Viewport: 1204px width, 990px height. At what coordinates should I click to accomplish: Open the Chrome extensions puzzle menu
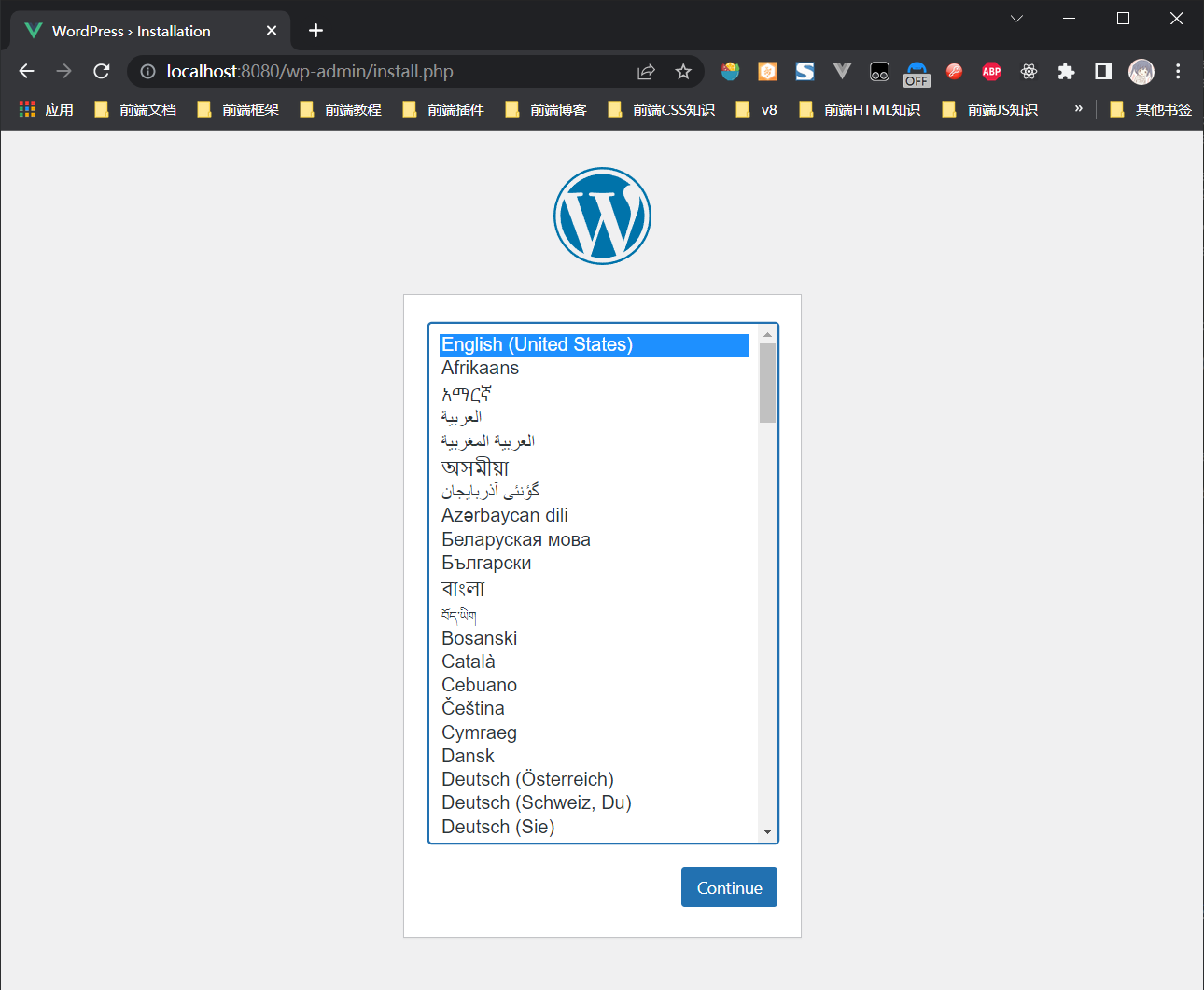(x=1066, y=72)
